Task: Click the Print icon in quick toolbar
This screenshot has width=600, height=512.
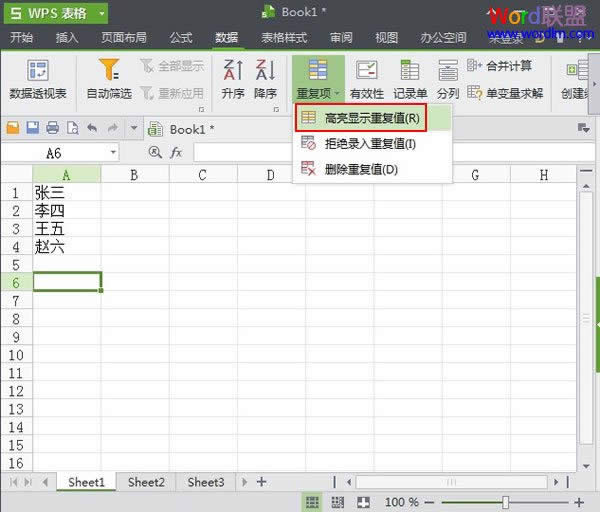Action: tap(52, 128)
